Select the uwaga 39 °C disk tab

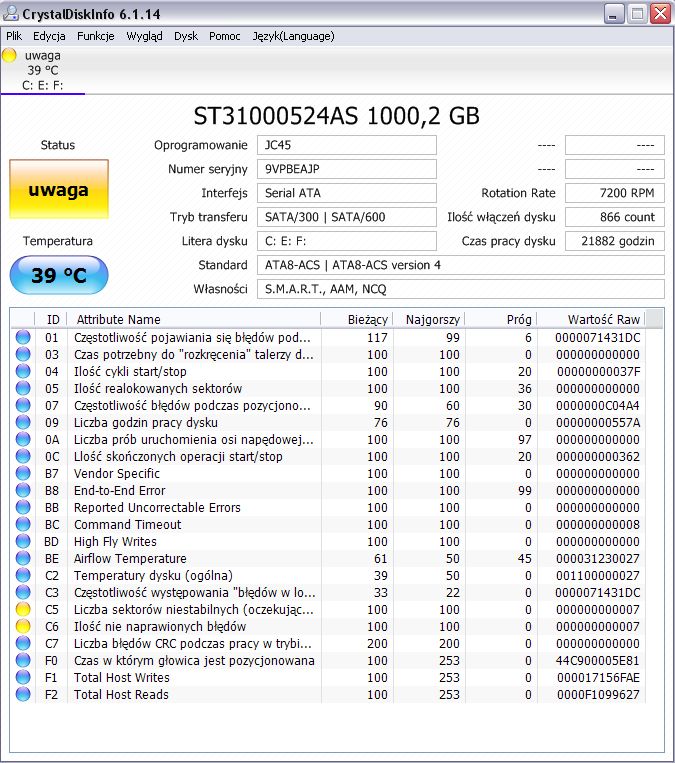(x=43, y=70)
